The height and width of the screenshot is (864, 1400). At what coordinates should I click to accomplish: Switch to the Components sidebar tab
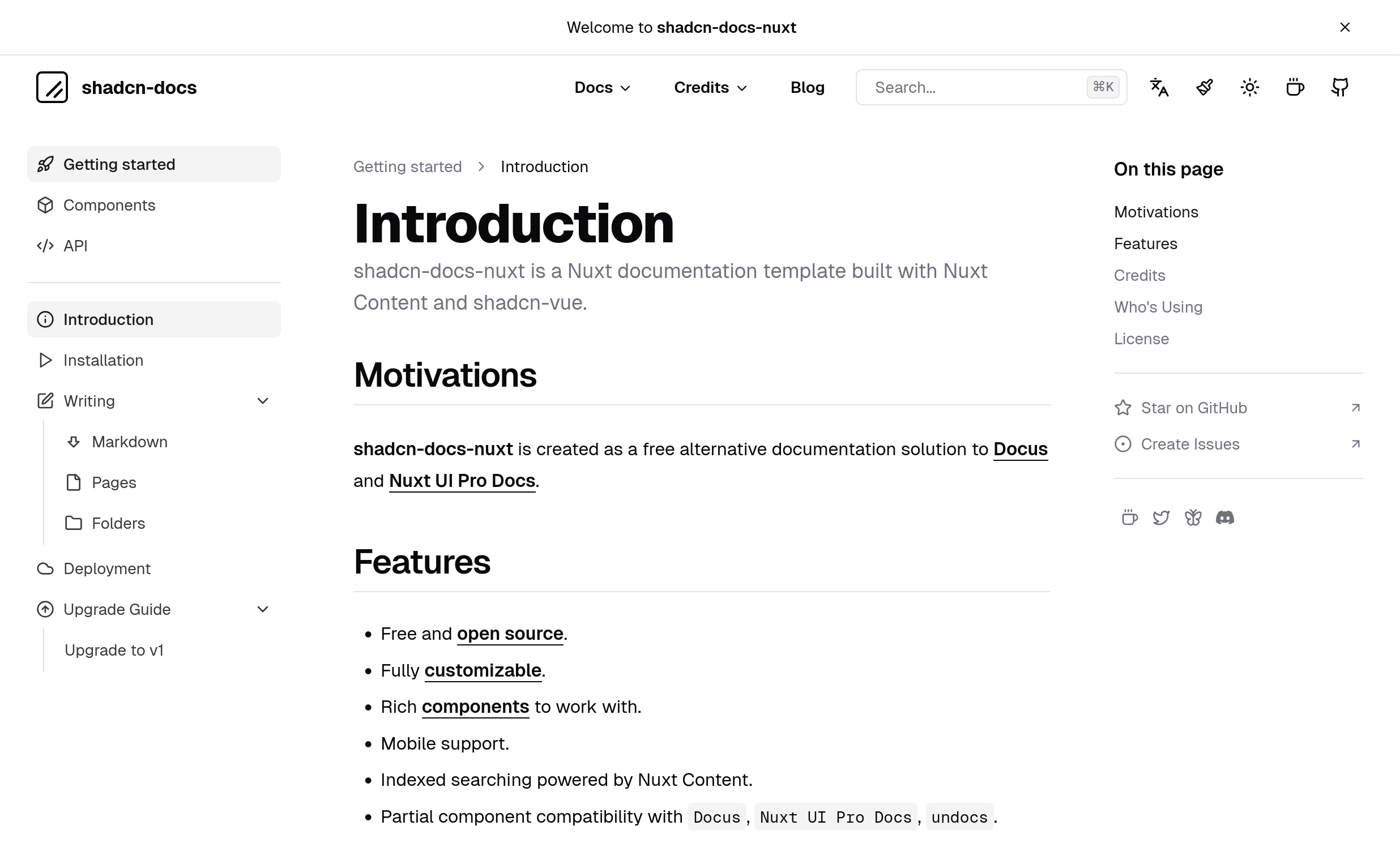coord(109,205)
